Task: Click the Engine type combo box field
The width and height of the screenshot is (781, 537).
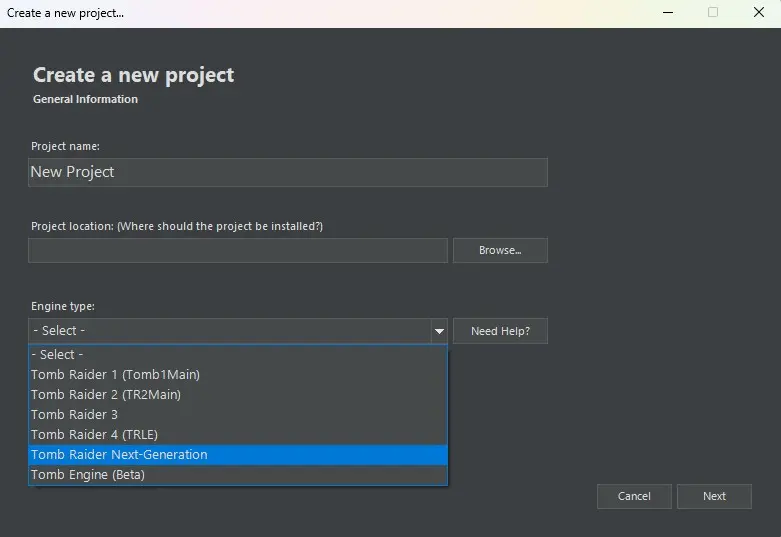Action: pyautogui.click(x=228, y=331)
